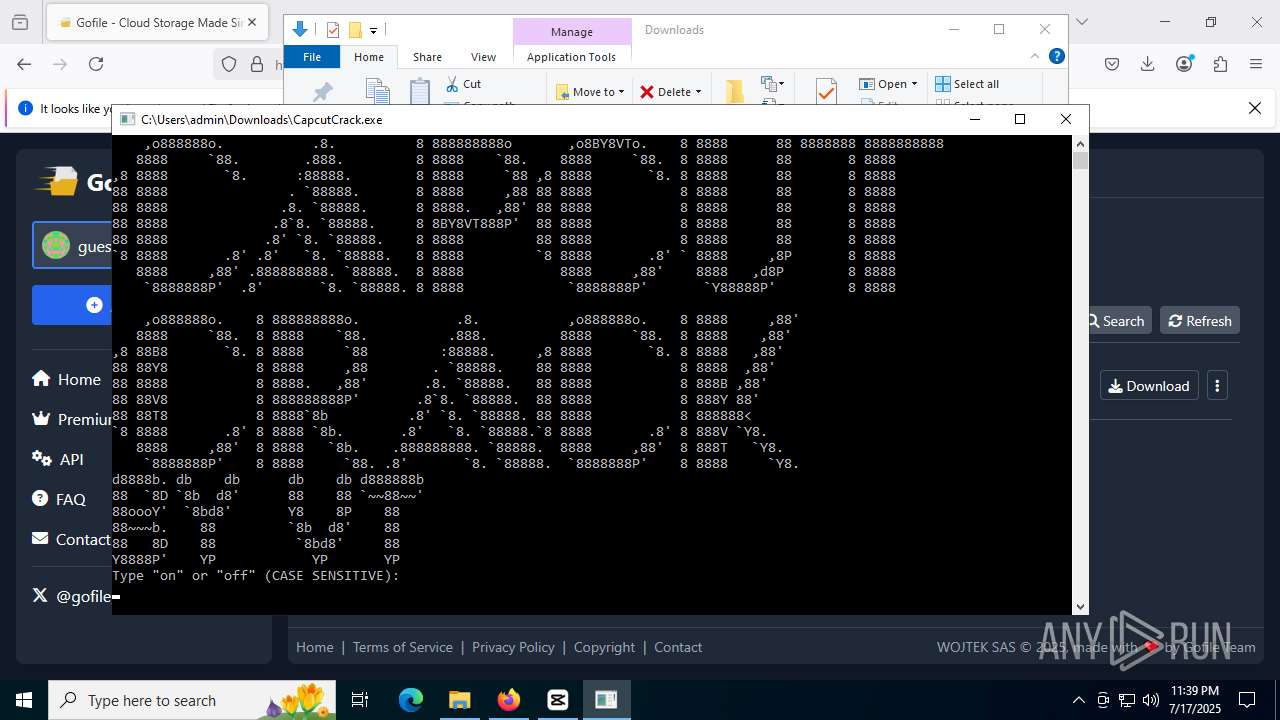The height and width of the screenshot is (720, 1280).
Task: Pin to Quick access icon
Action: click(322, 92)
